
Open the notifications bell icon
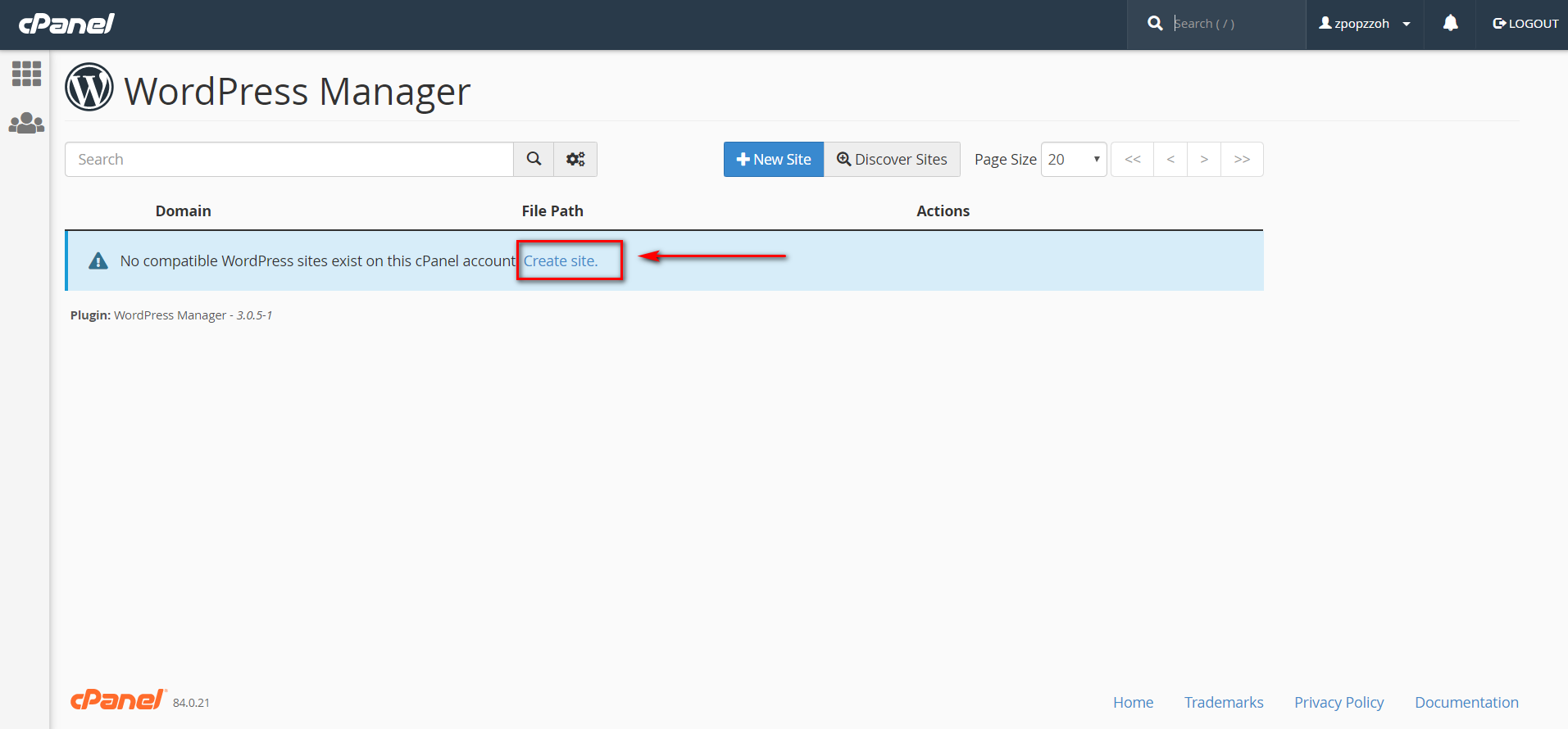pyautogui.click(x=1450, y=24)
